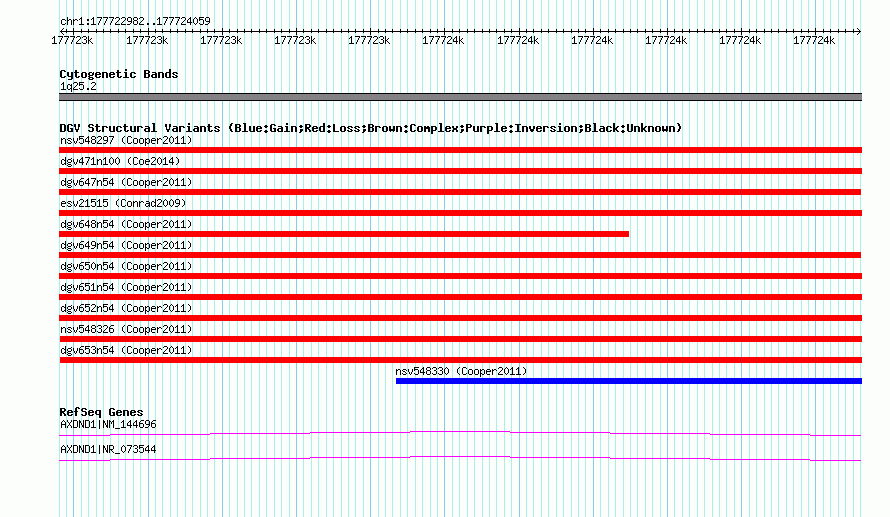Select the red loss bar for nsv548297
The height and width of the screenshot is (517, 890).
click(x=460, y=150)
